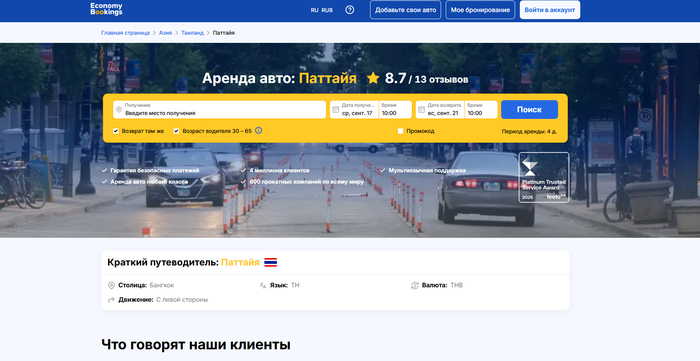Click the Feefo Platinum Trusted Service Award badge
700x361 pixels.
point(544,178)
